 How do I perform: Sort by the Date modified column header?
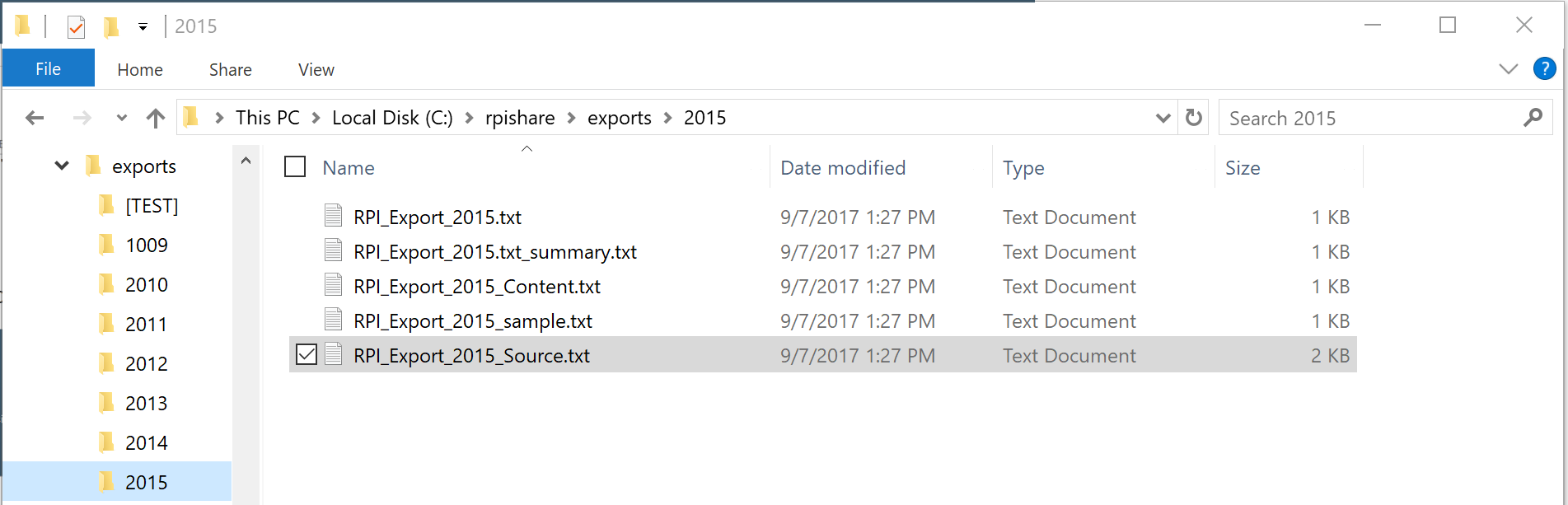842,168
